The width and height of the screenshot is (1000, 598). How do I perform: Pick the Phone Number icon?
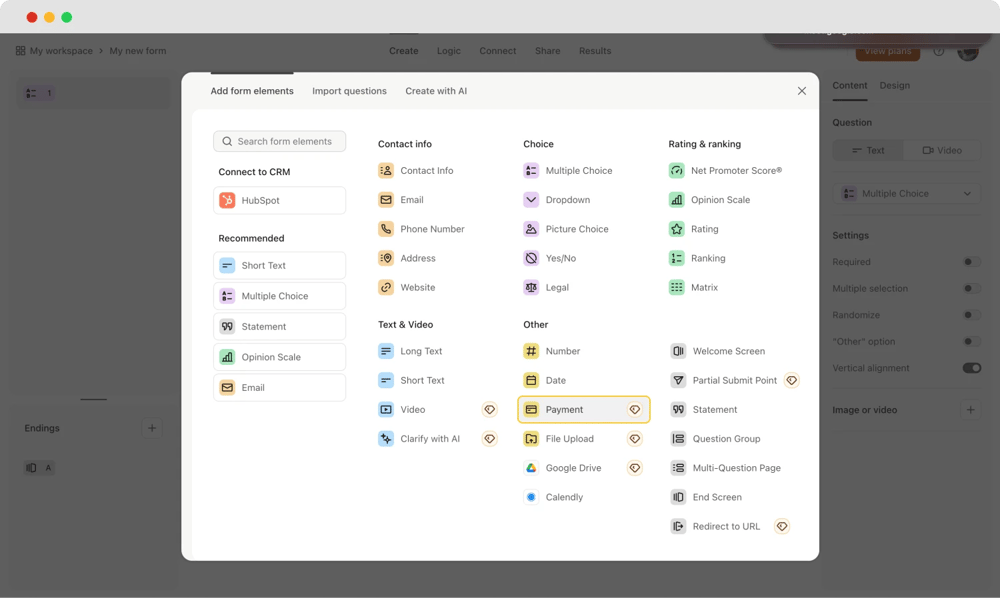[x=386, y=229]
